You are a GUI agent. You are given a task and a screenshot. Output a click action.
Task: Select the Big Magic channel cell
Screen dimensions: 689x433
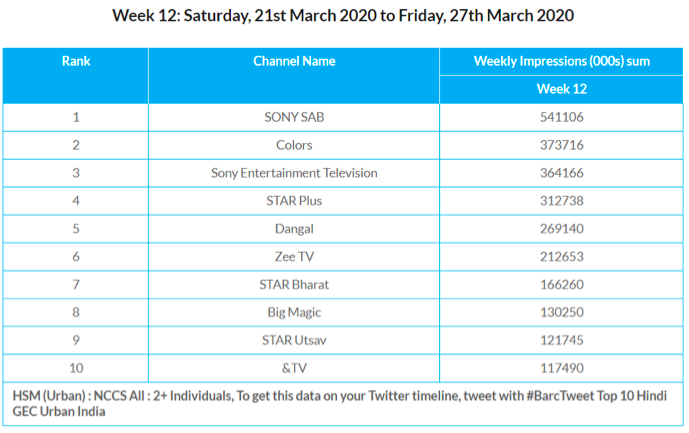[294, 312]
